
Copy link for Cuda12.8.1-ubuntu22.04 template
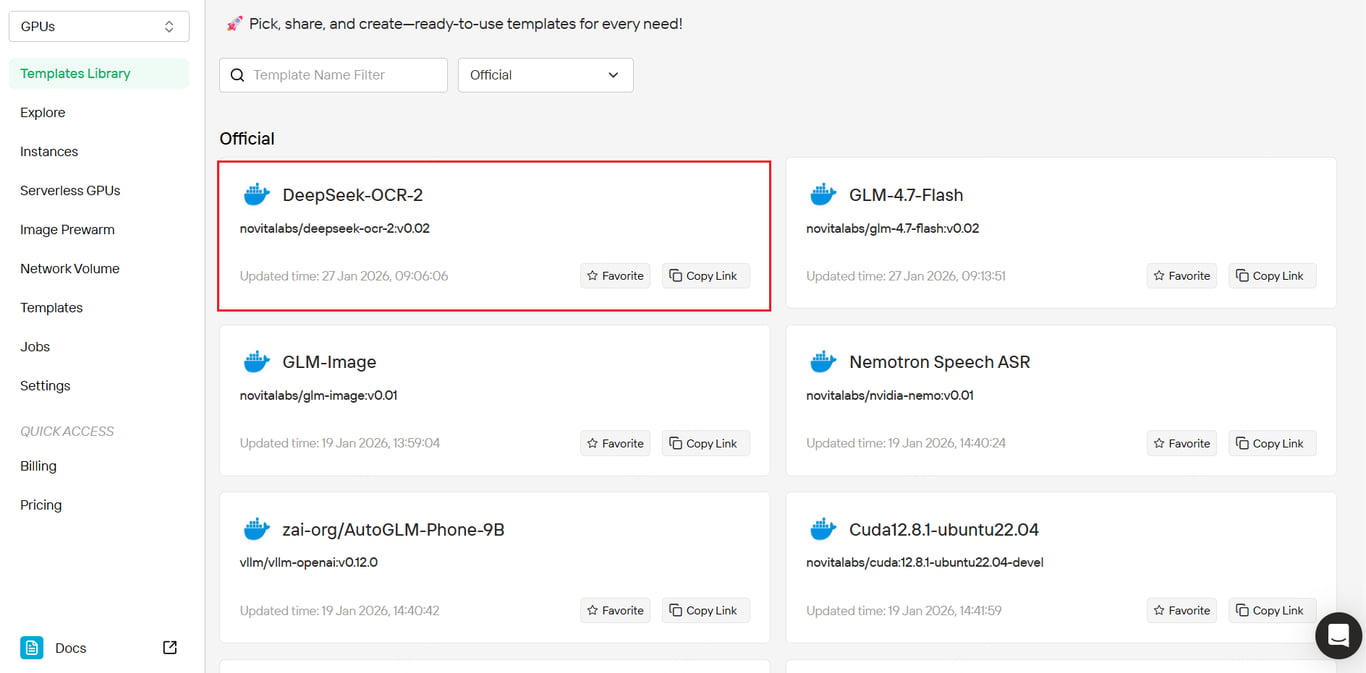[1272, 610]
